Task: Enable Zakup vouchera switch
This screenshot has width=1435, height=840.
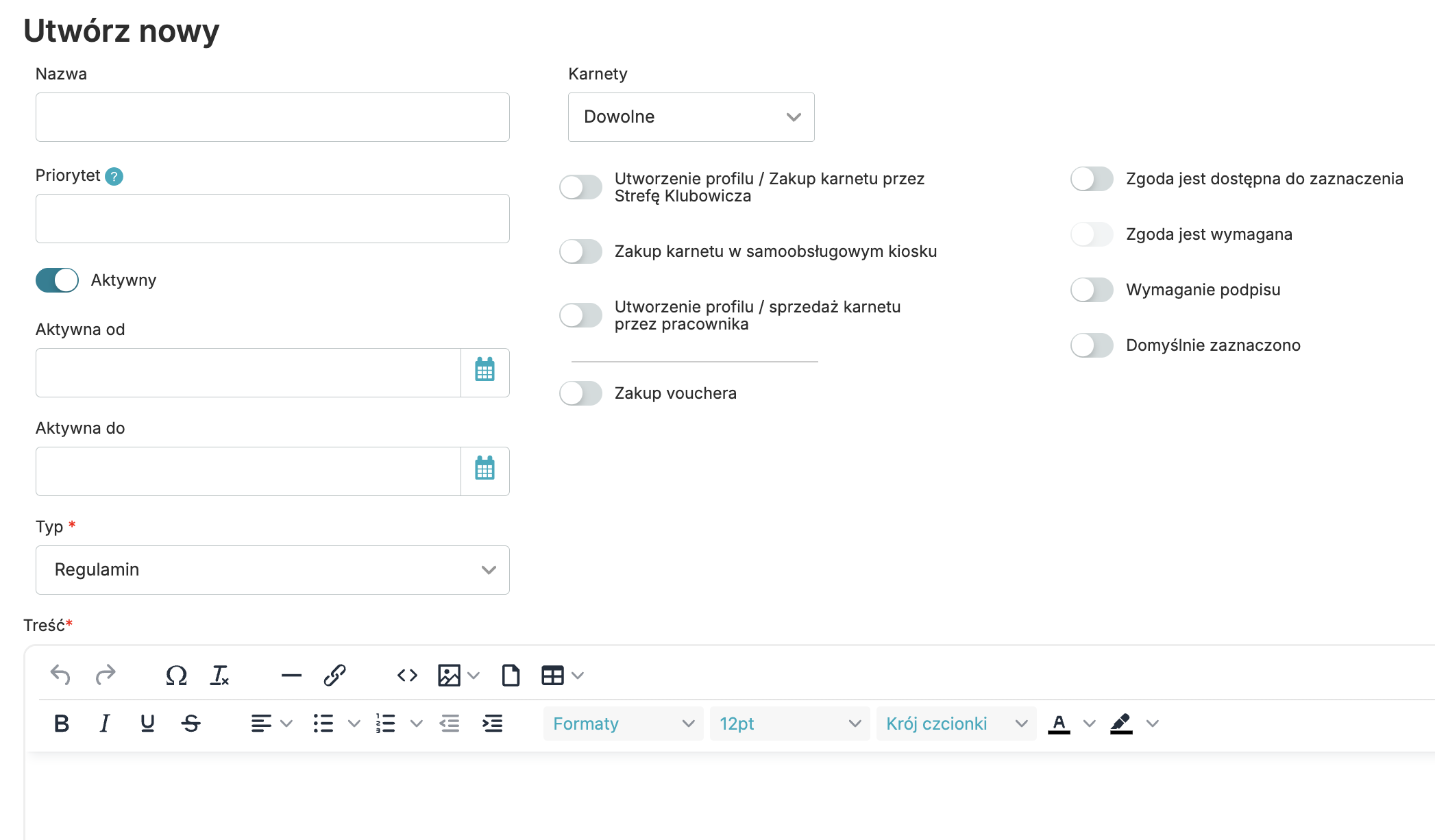Action: [x=580, y=393]
